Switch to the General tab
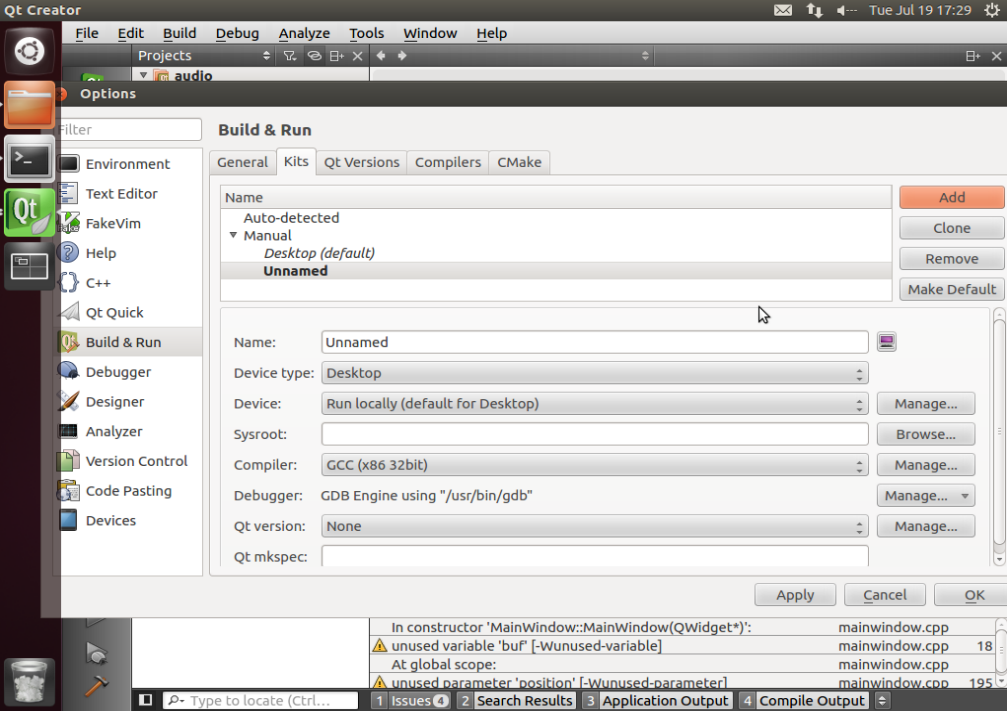Screen dimensions: 1007x711 pyautogui.click(x=242, y=162)
